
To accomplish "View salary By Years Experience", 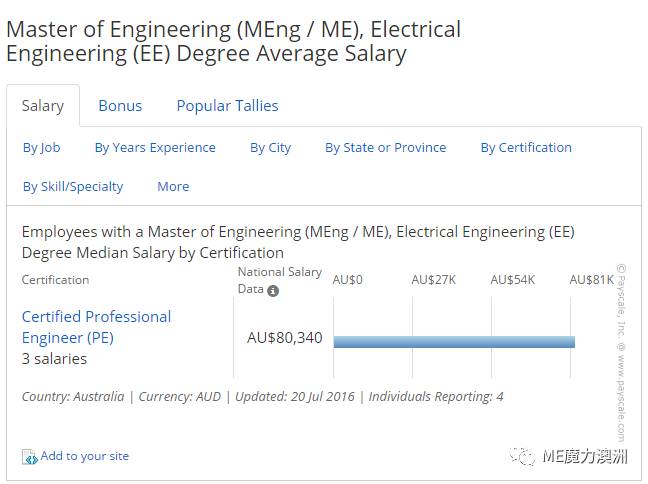I will click(155, 148).
